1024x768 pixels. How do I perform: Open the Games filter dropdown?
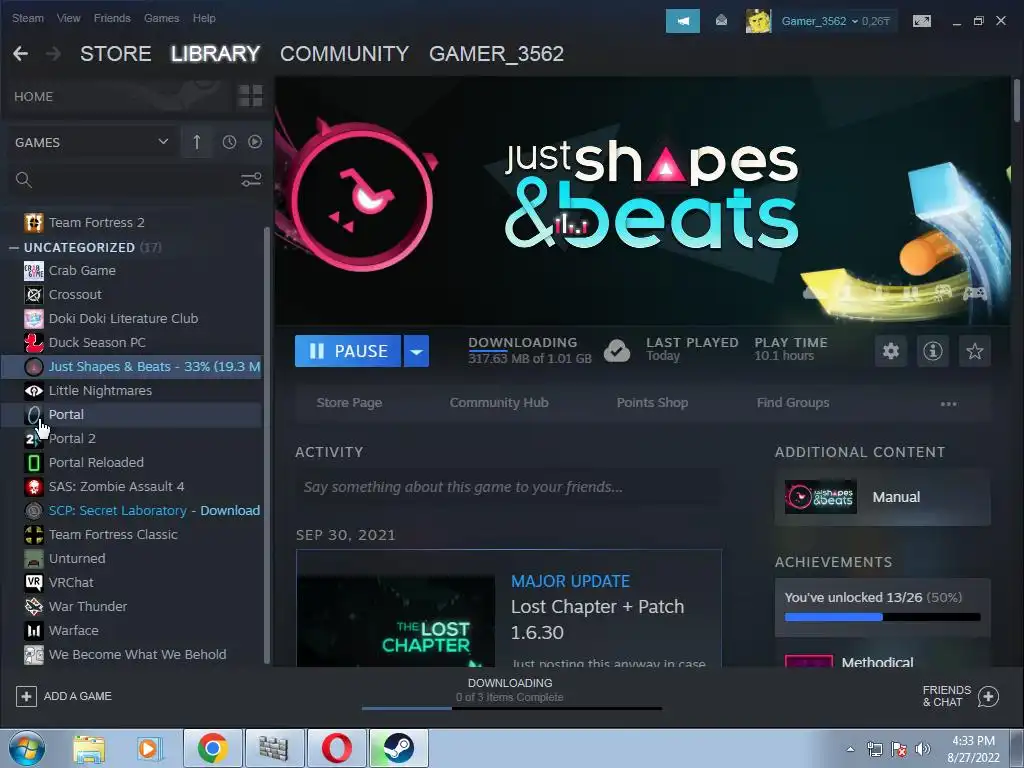point(91,142)
